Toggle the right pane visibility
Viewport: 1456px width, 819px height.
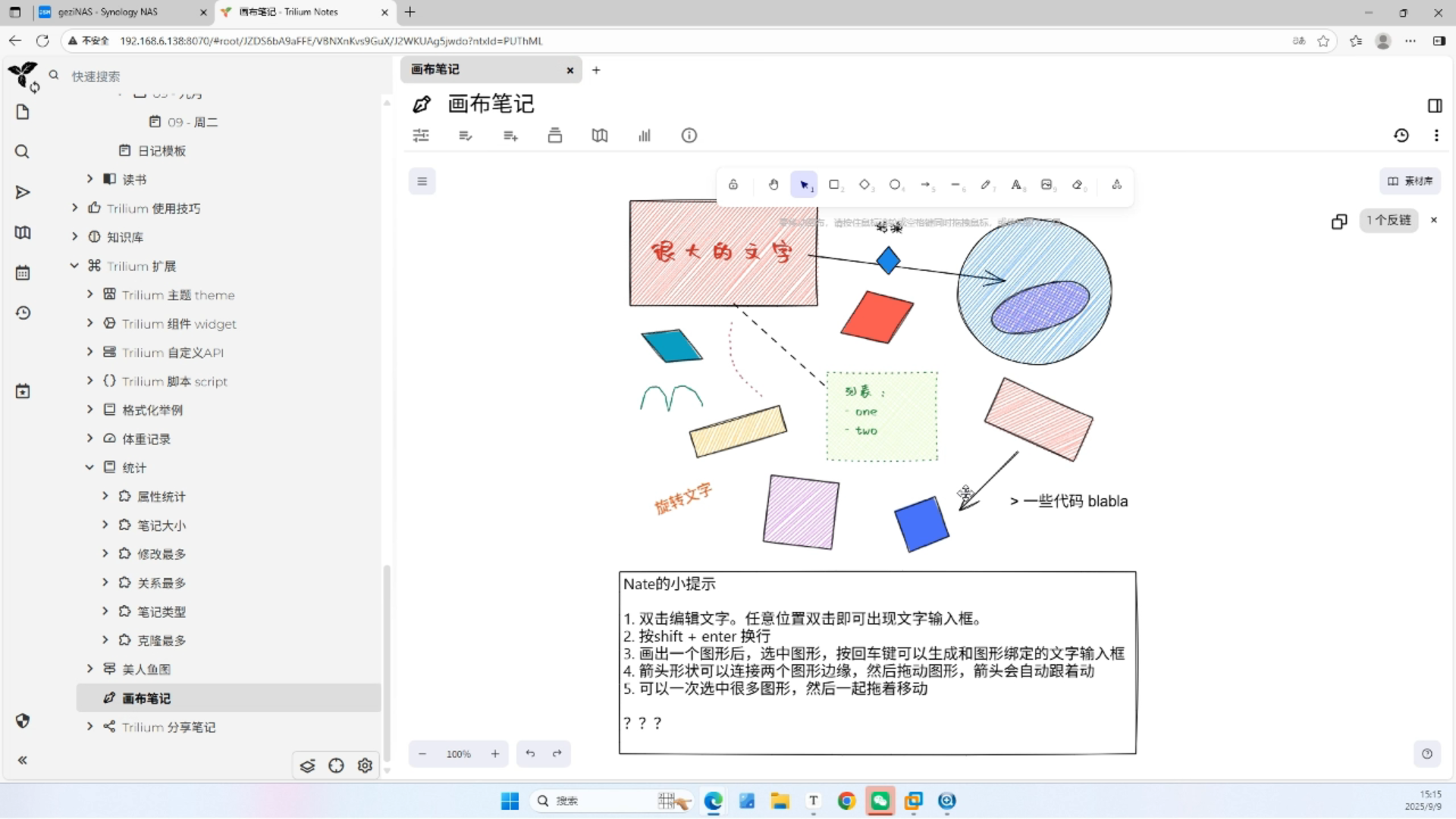tap(1435, 105)
